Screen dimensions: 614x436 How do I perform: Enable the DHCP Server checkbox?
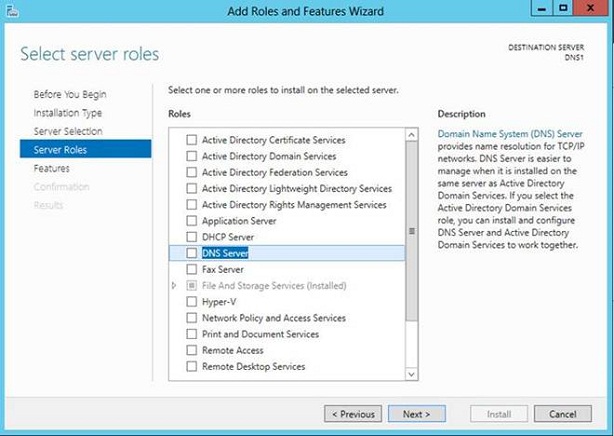(191, 237)
